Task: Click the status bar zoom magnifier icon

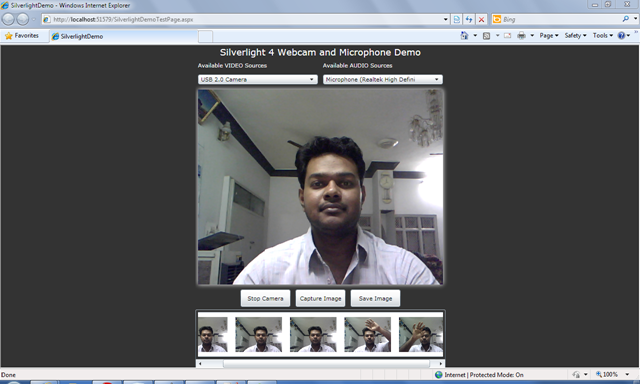Action: point(599,374)
